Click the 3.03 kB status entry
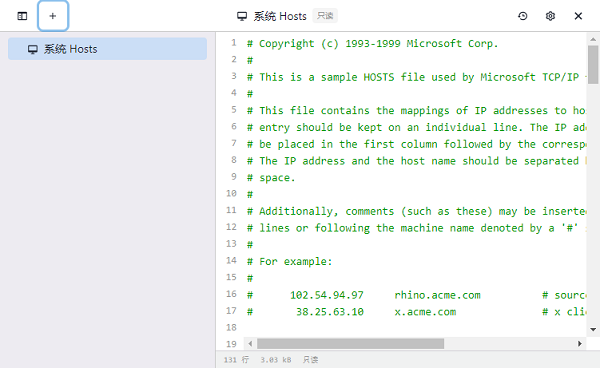 (x=276, y=360)
